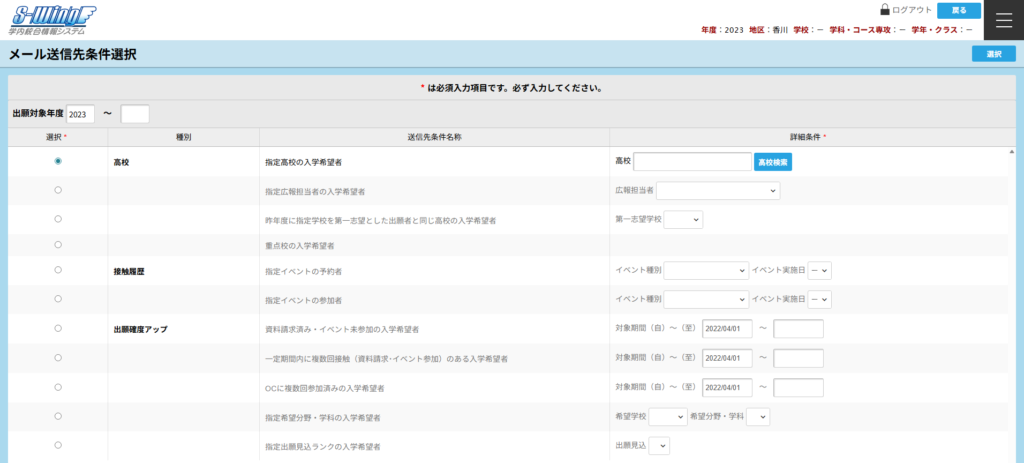Select the 重点校の入学希望者 radio button
1024x463 pixels.
click(58, 244)
